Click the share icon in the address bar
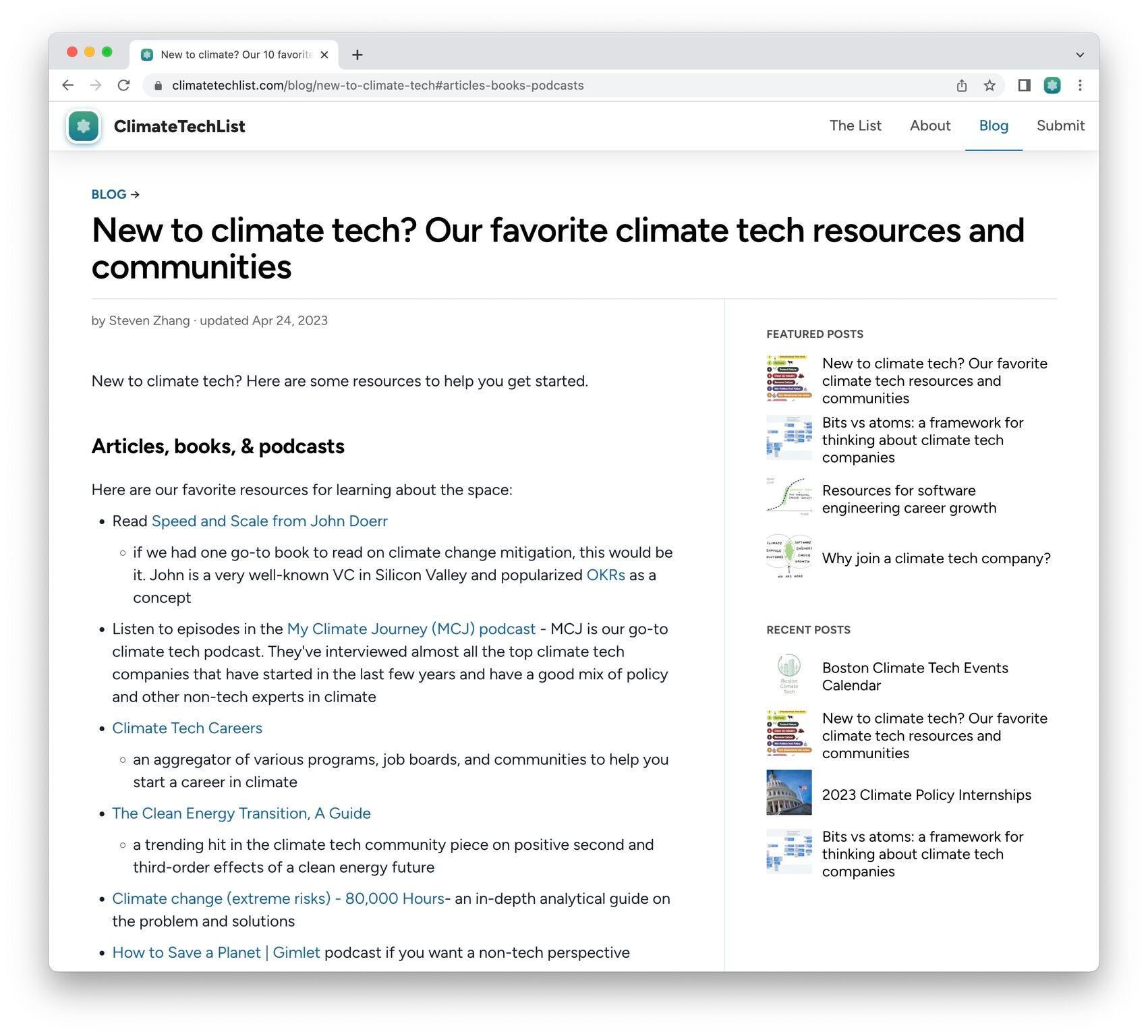The width and height of the screenshot is (1148, 1036). [x=962, y=85]
